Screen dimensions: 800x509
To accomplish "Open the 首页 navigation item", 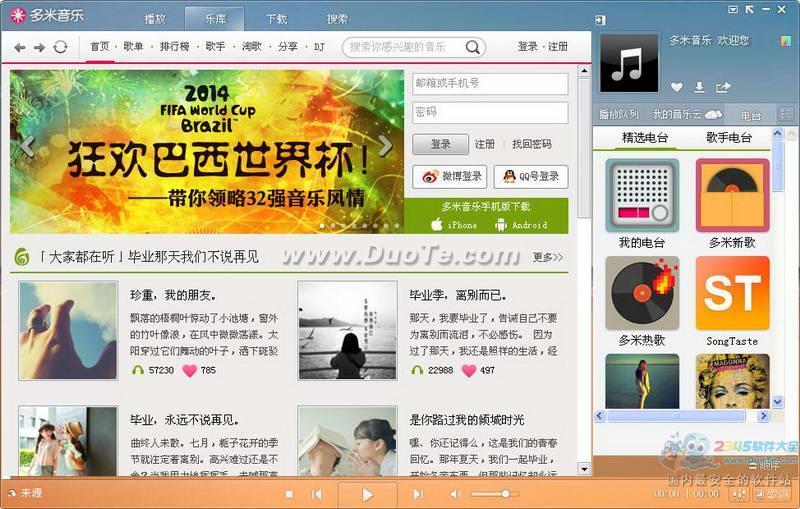I will 99,47.
